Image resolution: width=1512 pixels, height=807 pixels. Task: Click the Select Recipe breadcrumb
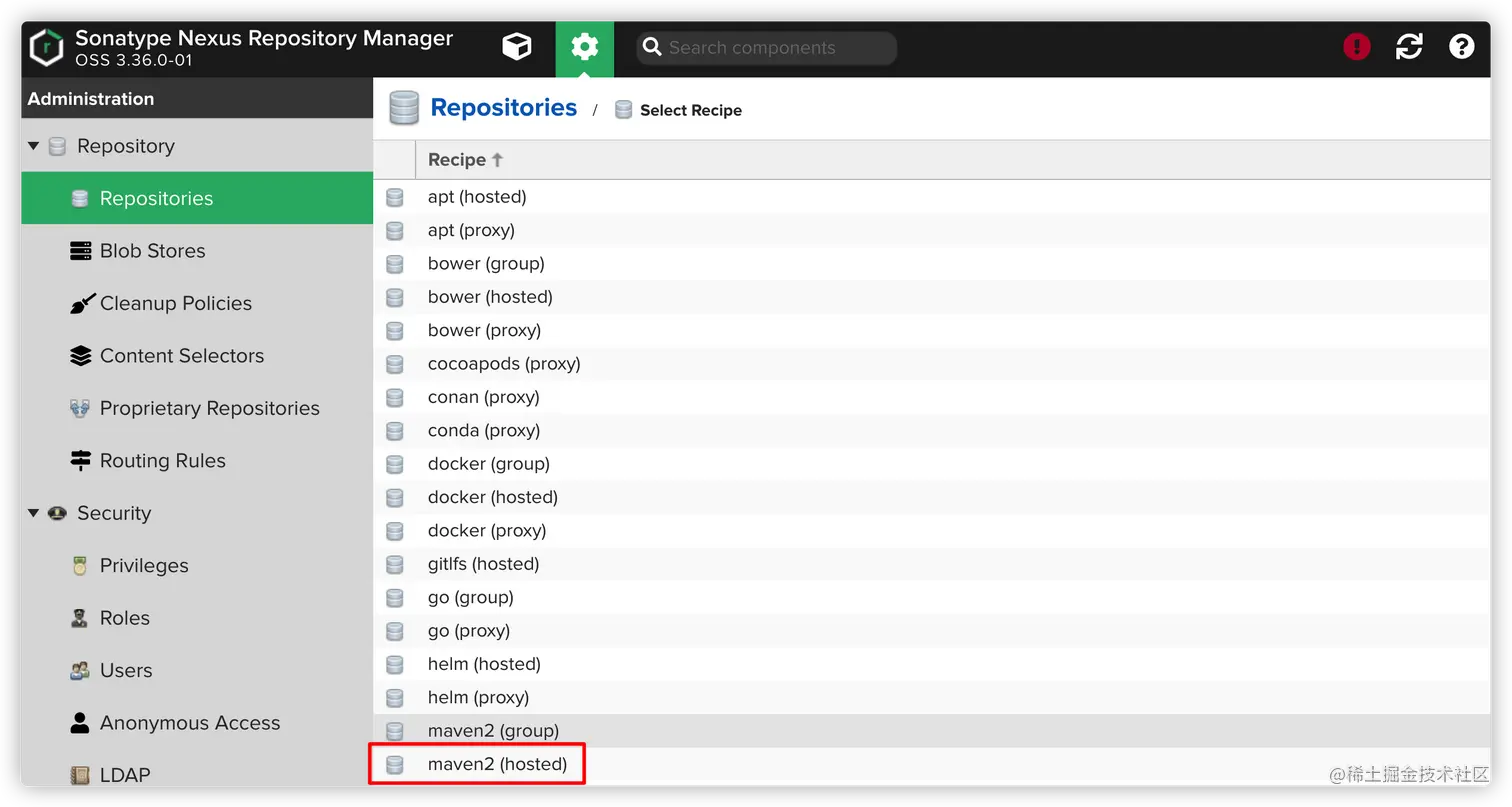tap(690, 110)
